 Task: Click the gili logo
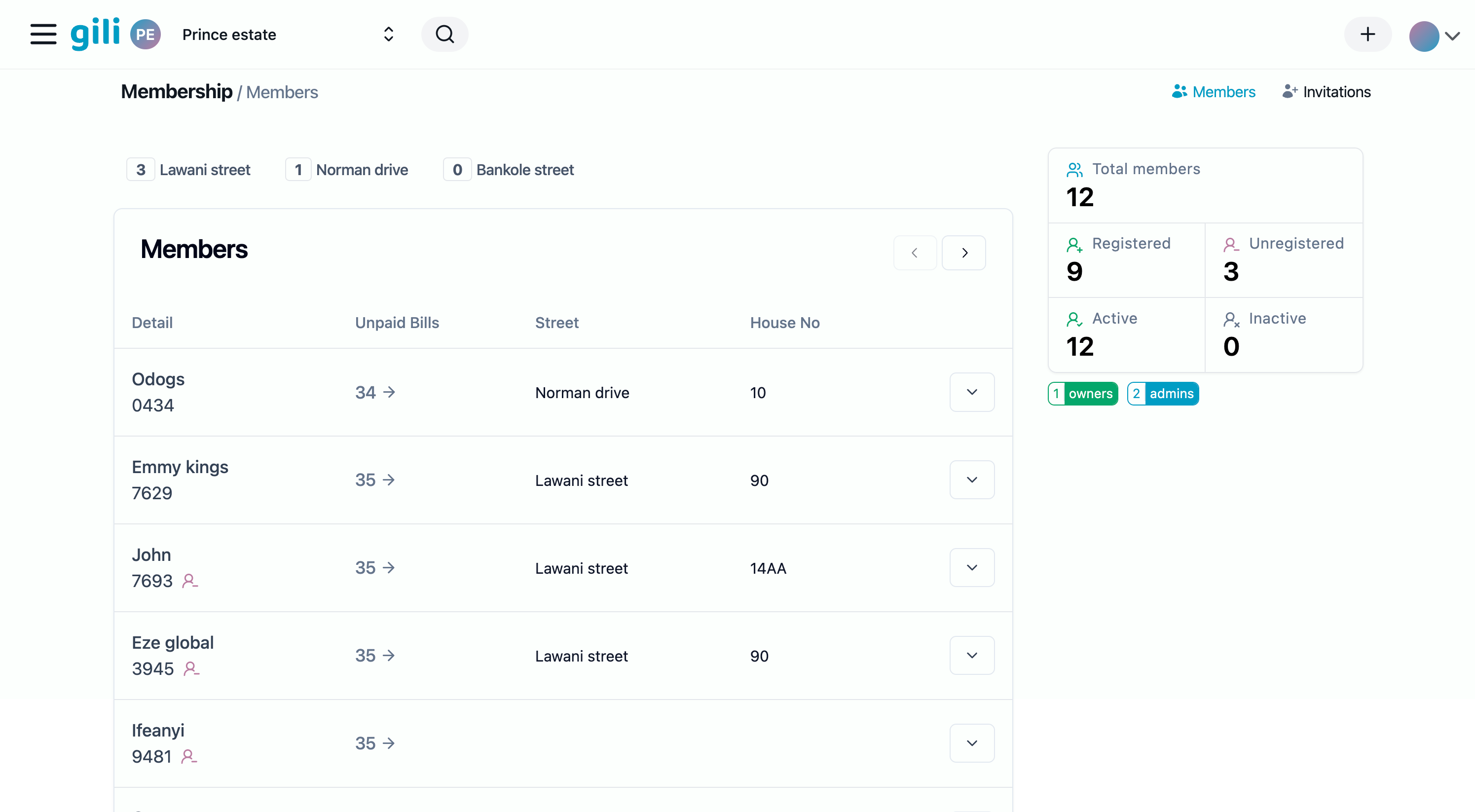(x=95, y=34)
